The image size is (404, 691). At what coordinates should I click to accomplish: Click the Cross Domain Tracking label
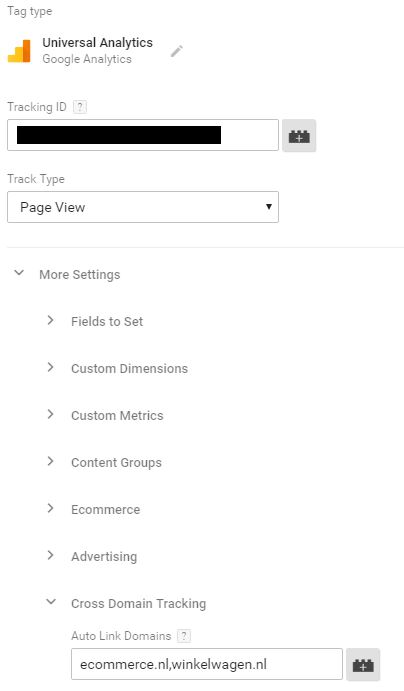138,604
